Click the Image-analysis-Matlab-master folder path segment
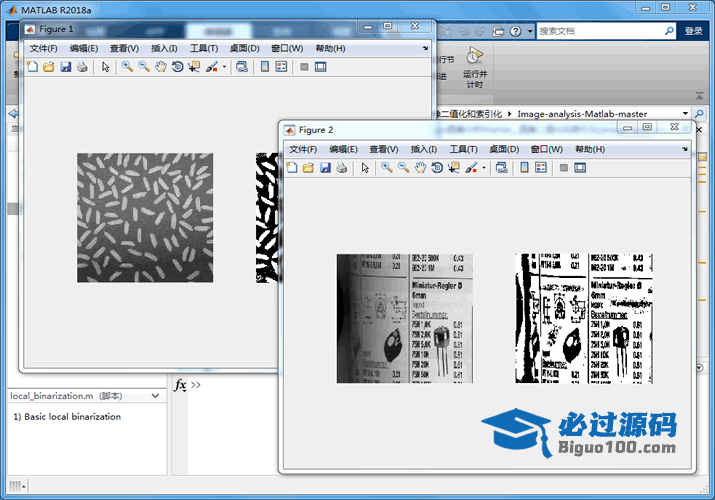Image resolution: width=715 pixels, height=500 pixels. click(x=582, y=114)
